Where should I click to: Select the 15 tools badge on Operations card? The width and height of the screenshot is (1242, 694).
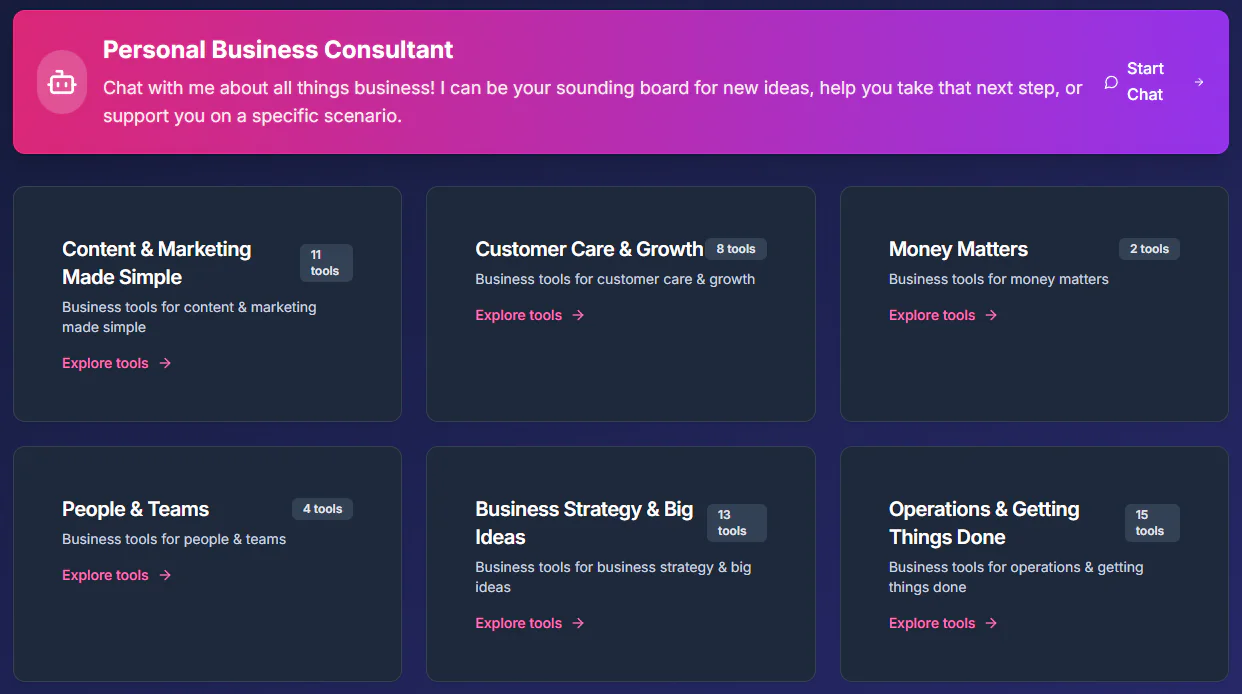click(1150, 523)
